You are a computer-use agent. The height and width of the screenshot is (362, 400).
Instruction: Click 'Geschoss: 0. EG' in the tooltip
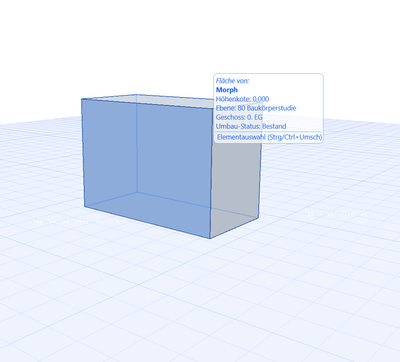[239, 117]
